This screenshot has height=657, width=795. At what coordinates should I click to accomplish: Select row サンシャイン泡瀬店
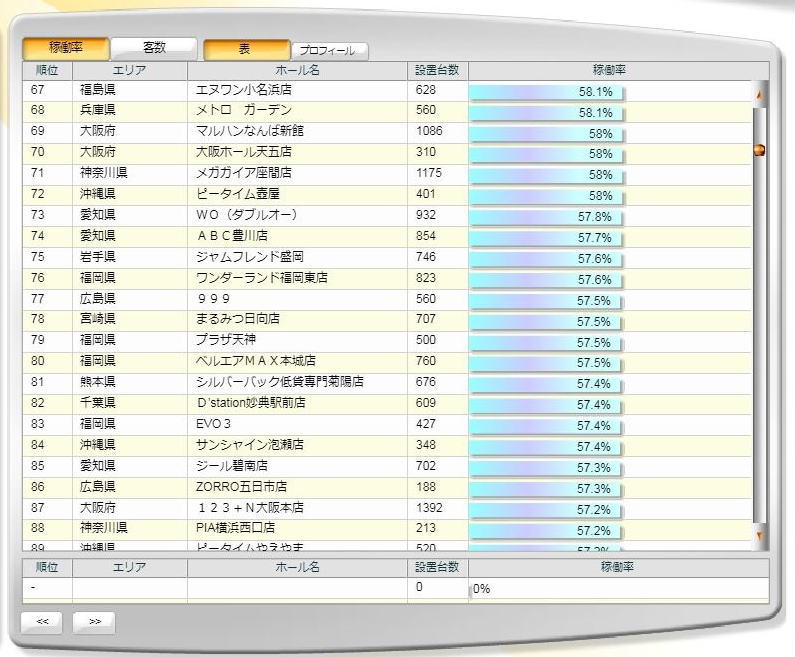pos(387,446)
